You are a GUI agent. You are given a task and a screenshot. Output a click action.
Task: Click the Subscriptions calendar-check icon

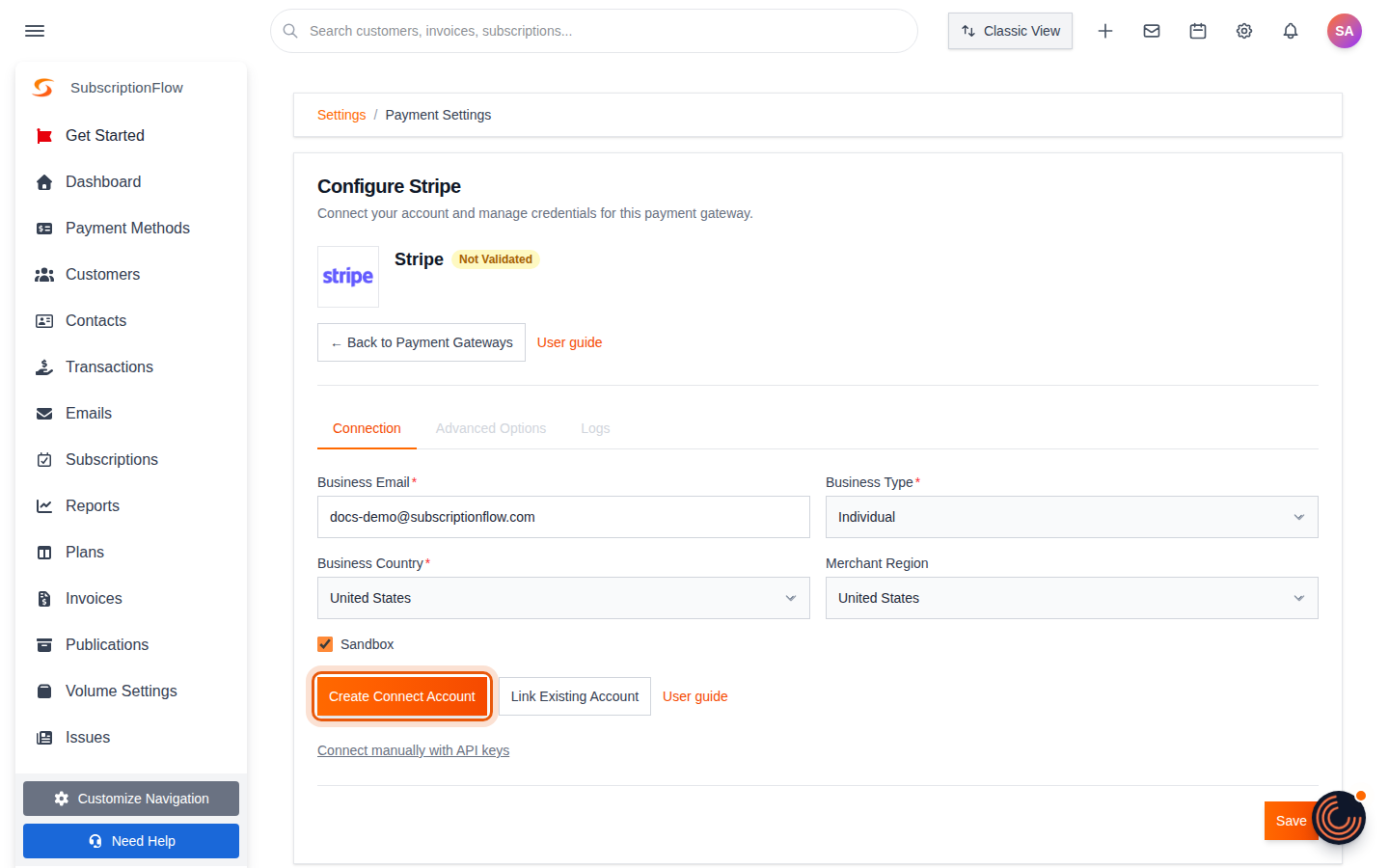click(44, 460)
